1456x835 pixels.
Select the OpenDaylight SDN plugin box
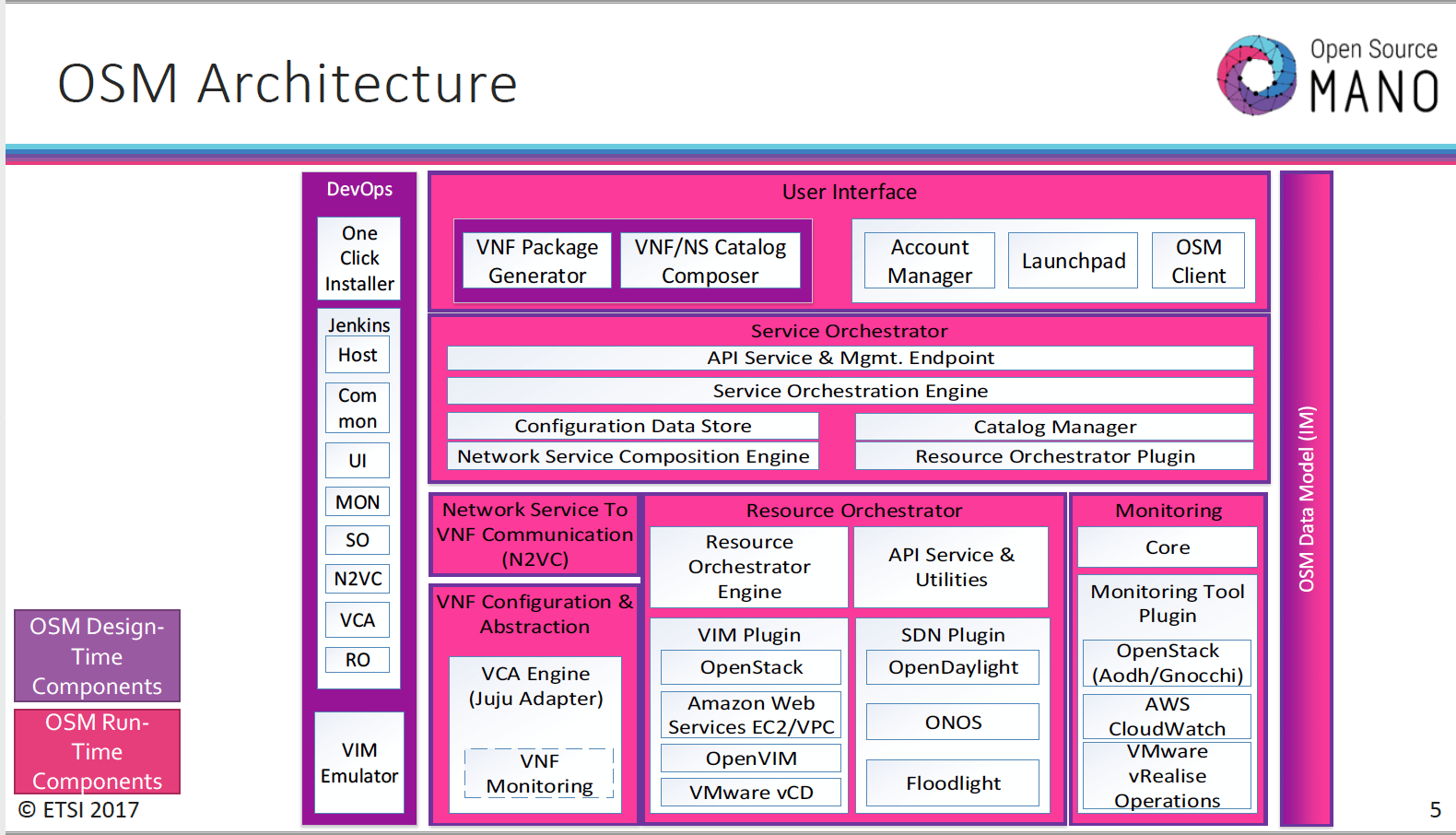[x=952, y=667]
